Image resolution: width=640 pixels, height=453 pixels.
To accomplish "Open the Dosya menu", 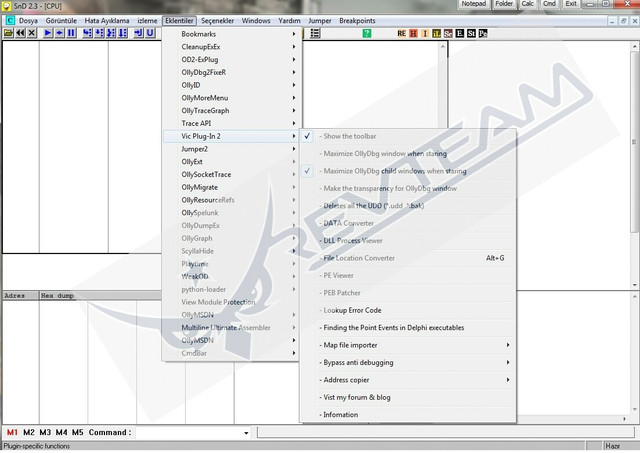I will coord(28,20).
